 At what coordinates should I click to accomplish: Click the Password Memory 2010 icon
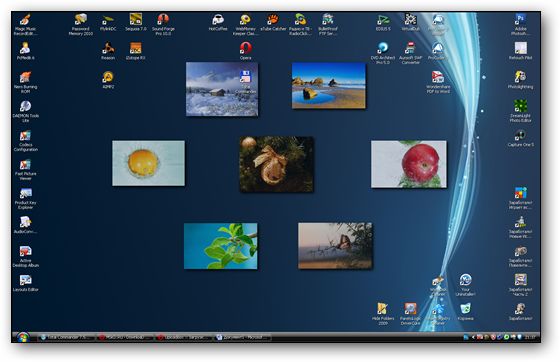(81, 24)
